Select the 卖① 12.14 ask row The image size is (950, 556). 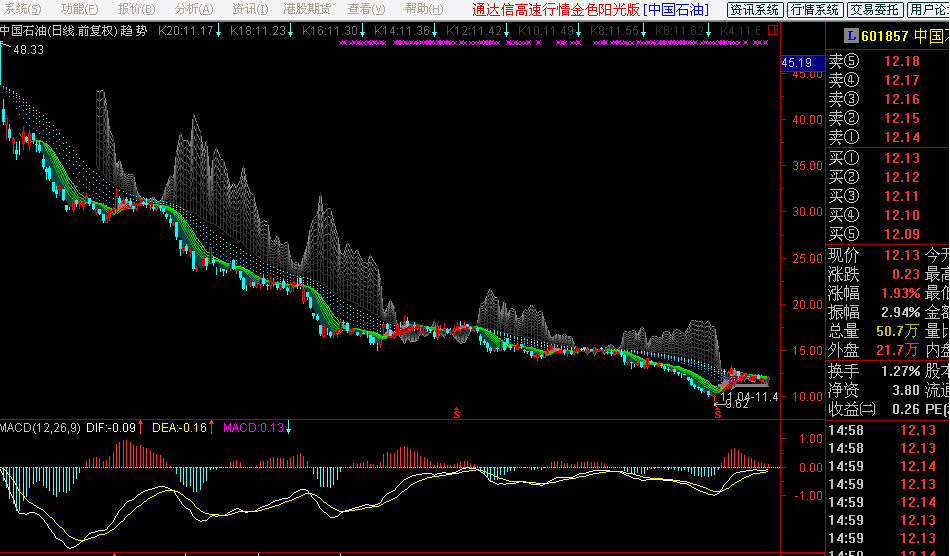click(888, 137)
